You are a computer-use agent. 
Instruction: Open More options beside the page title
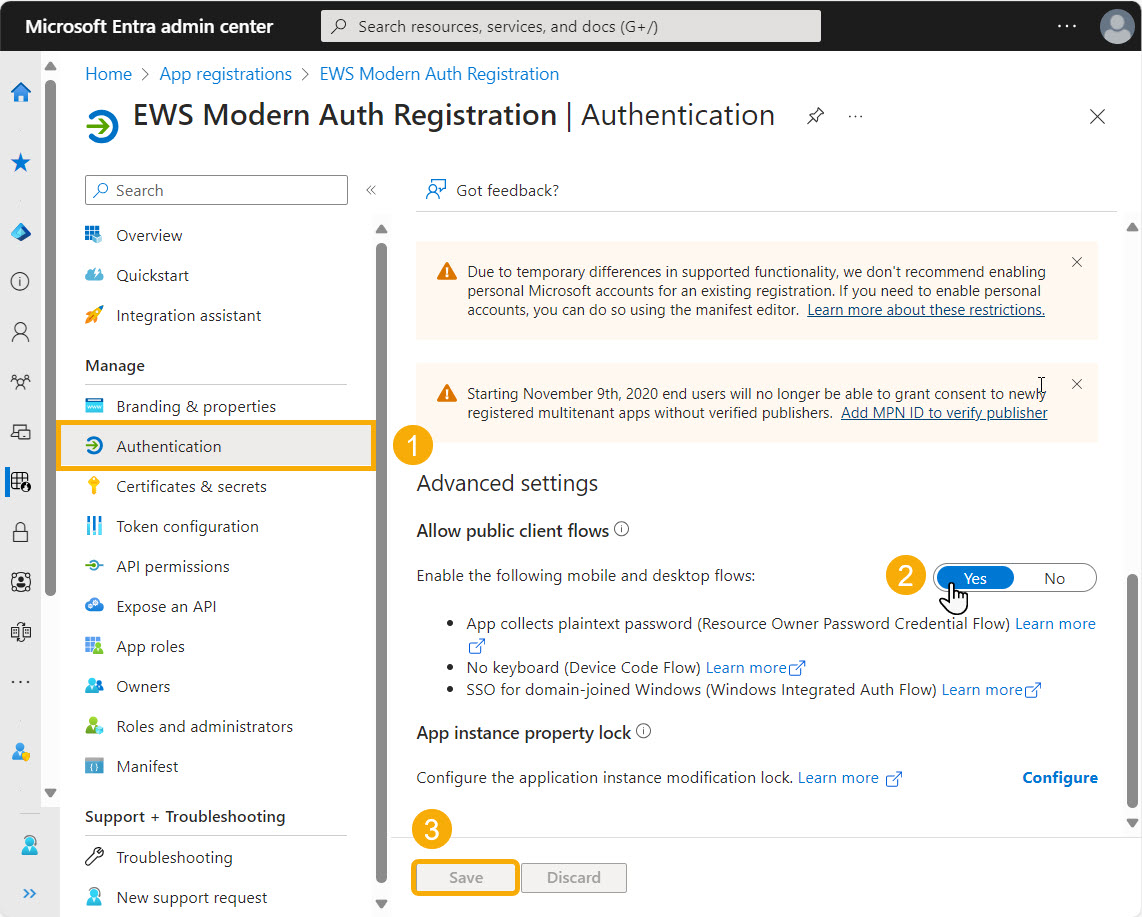855,117
